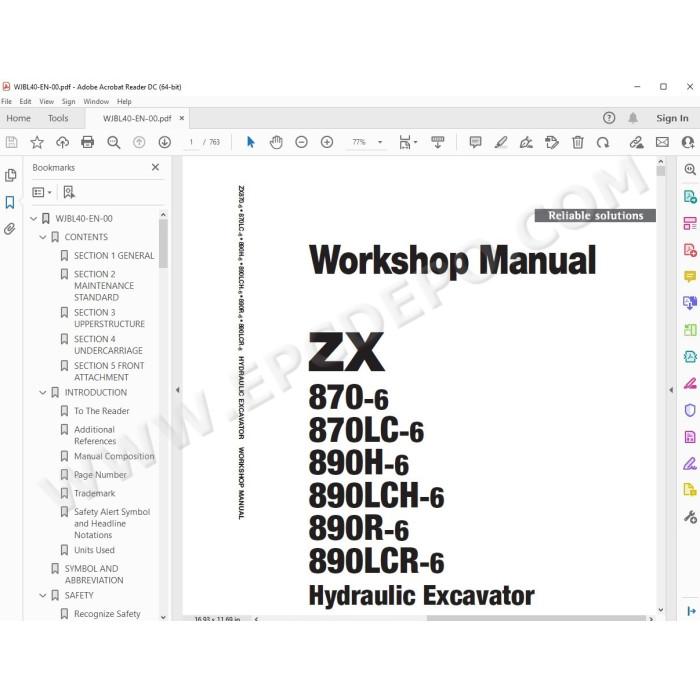Activate the hand pan tool

pos(276,142)
